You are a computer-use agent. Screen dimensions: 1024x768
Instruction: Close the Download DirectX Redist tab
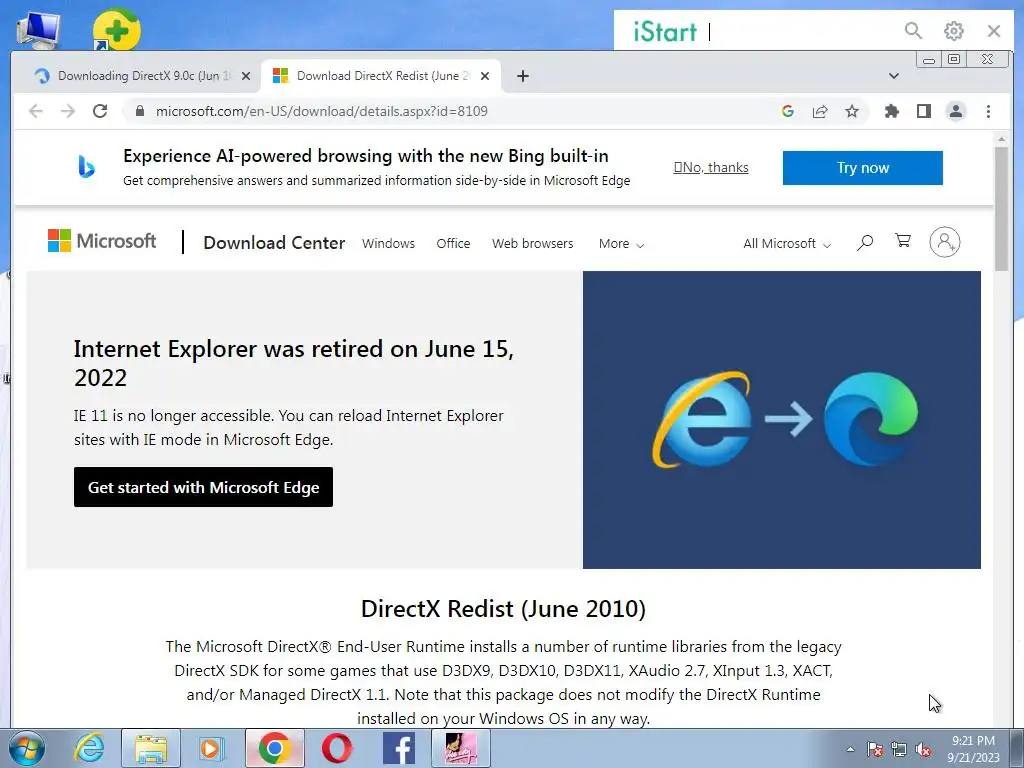coord(485,76)
